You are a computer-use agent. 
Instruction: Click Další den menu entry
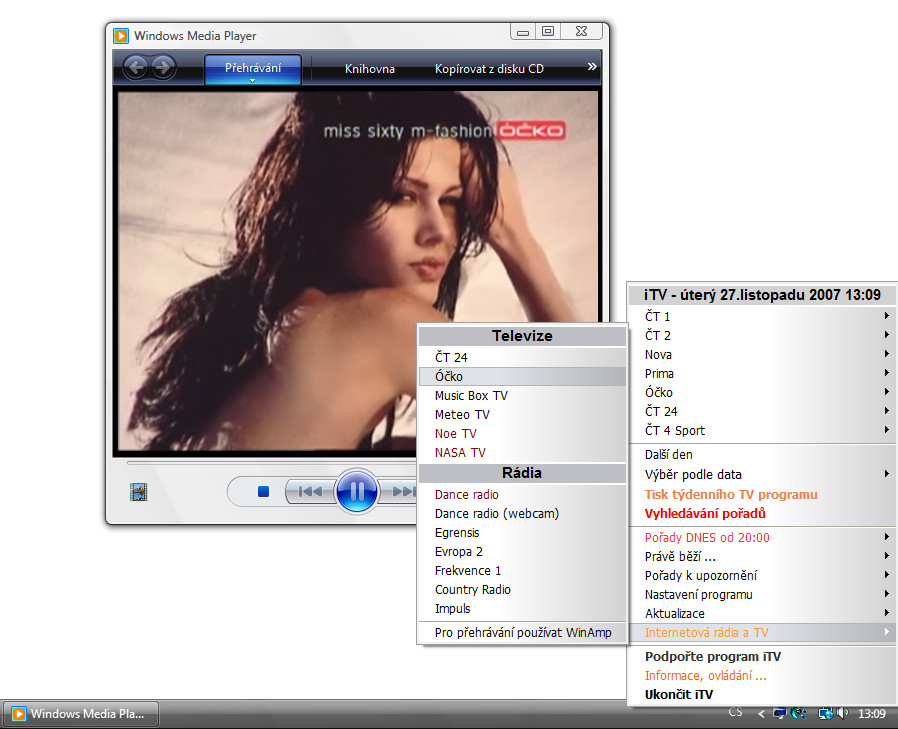click(x=762, y=455)
